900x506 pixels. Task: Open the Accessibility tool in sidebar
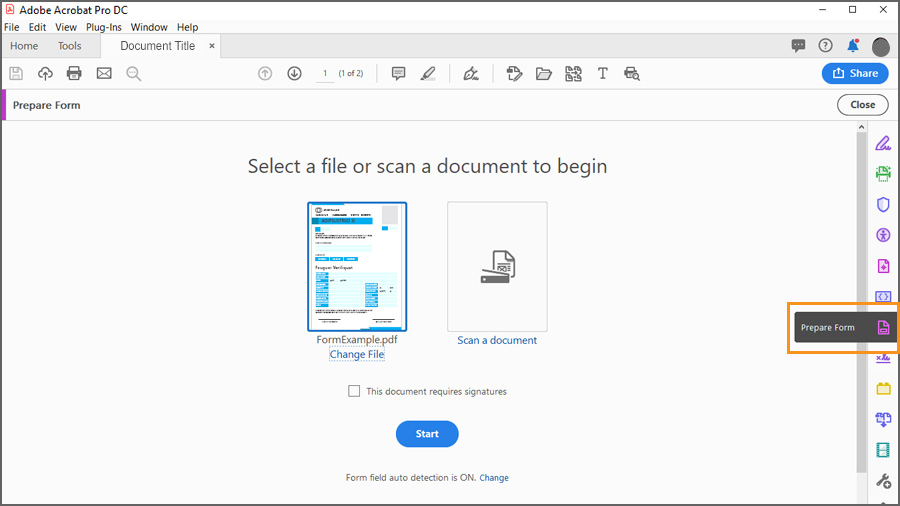pos(883,236)
